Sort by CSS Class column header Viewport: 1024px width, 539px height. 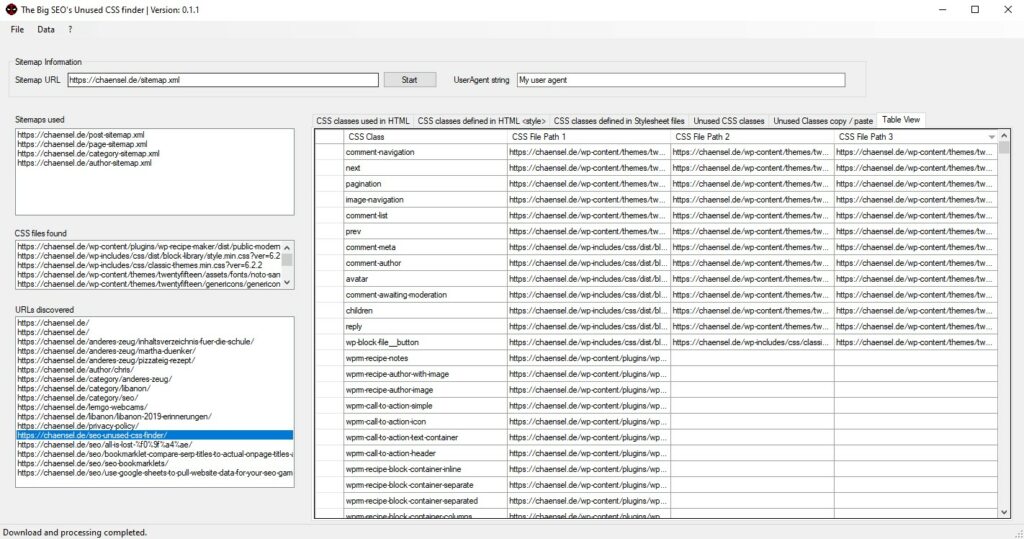425,137
